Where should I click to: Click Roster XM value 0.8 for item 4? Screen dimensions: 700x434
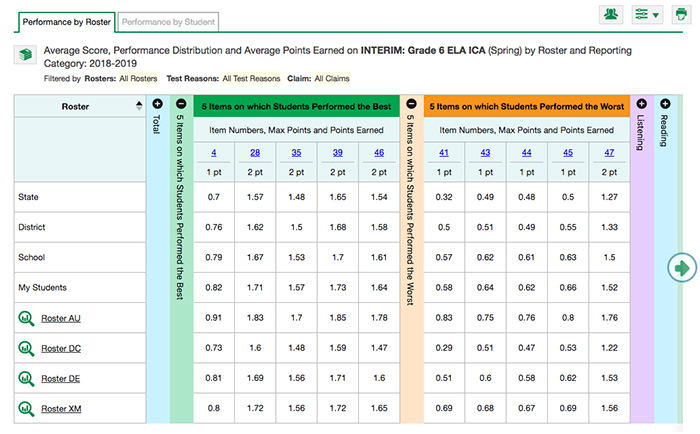(214, 408)
